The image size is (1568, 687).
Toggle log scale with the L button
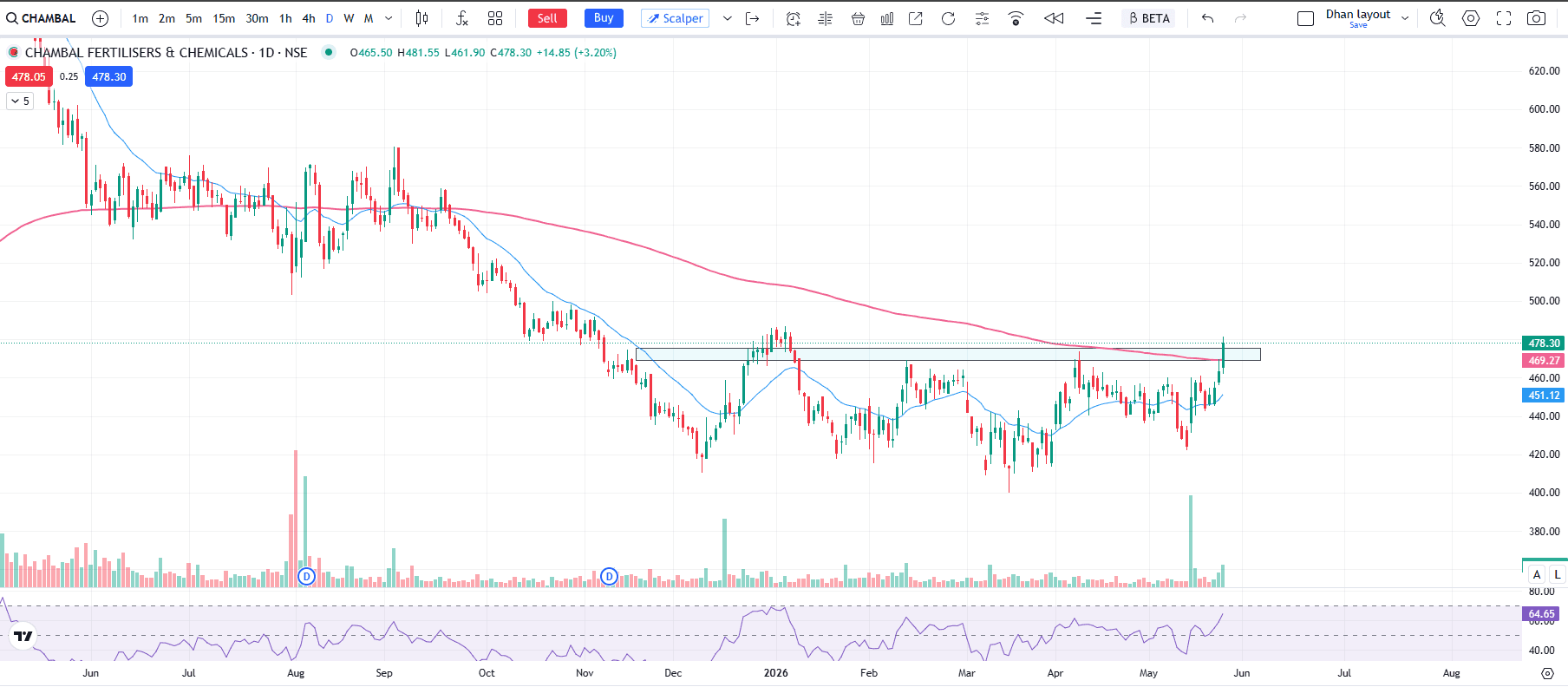[1558, 574]
